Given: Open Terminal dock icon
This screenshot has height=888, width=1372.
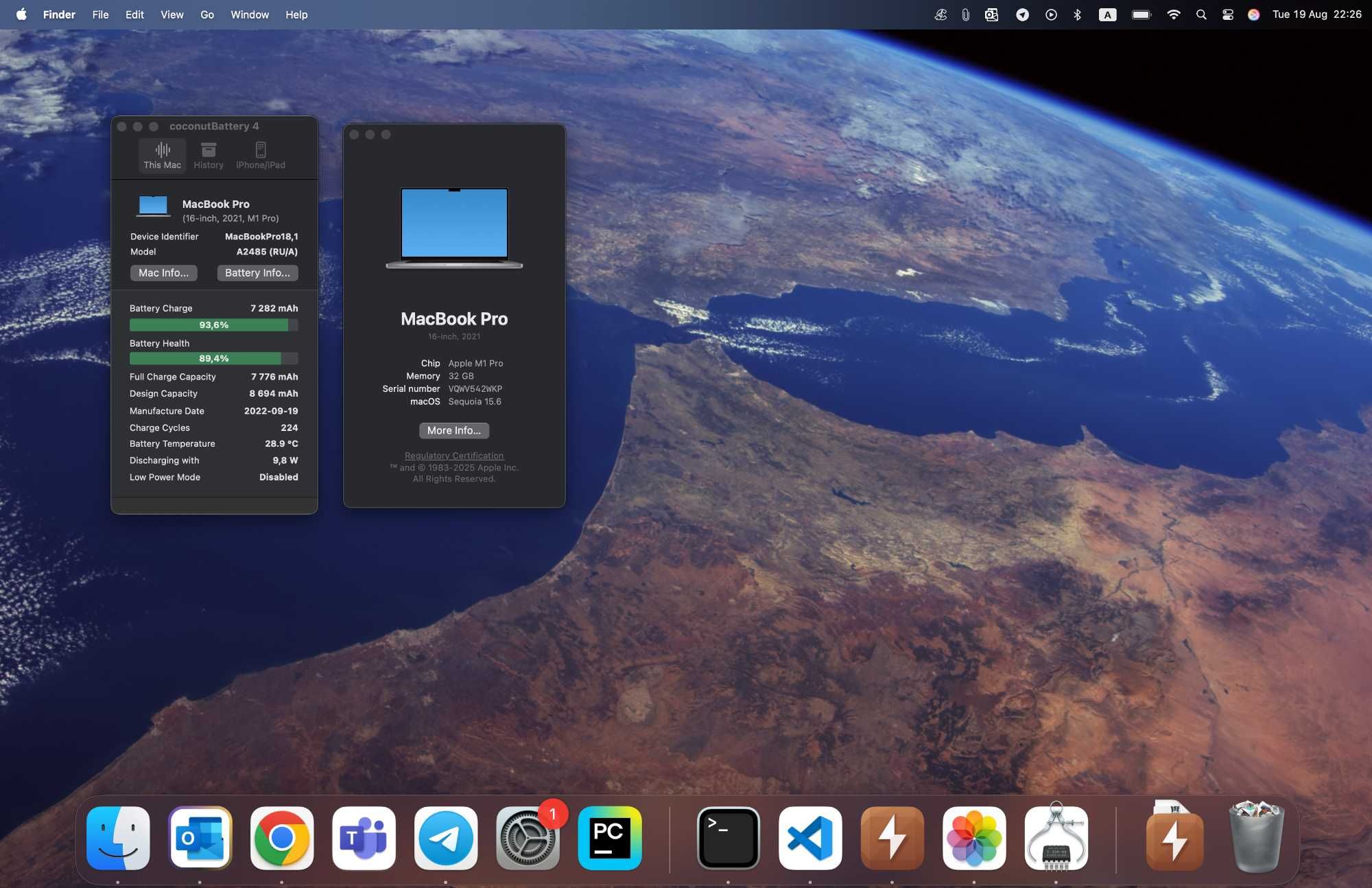Looking at the screenshot, I should [x=728, y=838].
